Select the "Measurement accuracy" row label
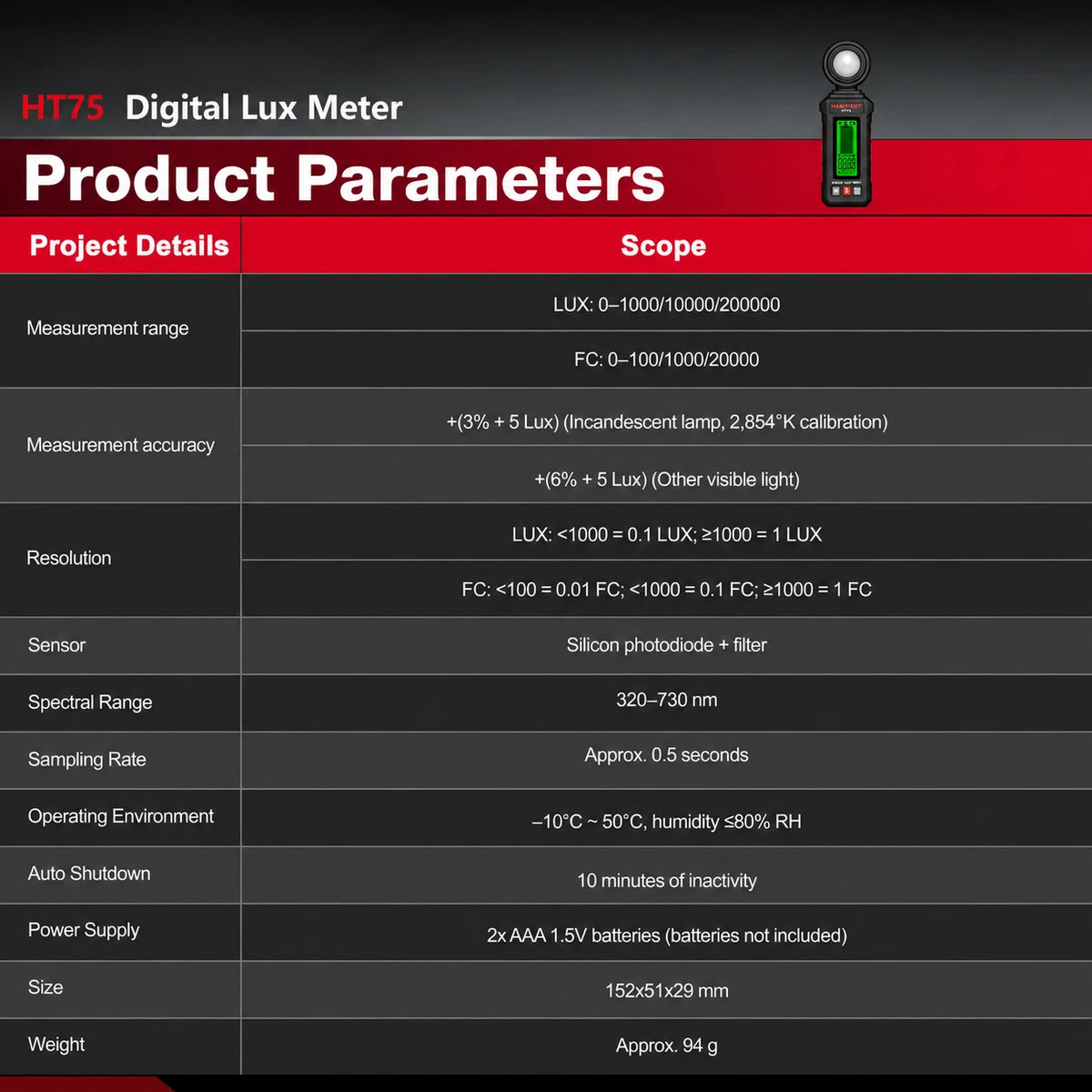The height and width of the screenshot is (1092, 1092). pyautogui.click(x=120, y=445)
